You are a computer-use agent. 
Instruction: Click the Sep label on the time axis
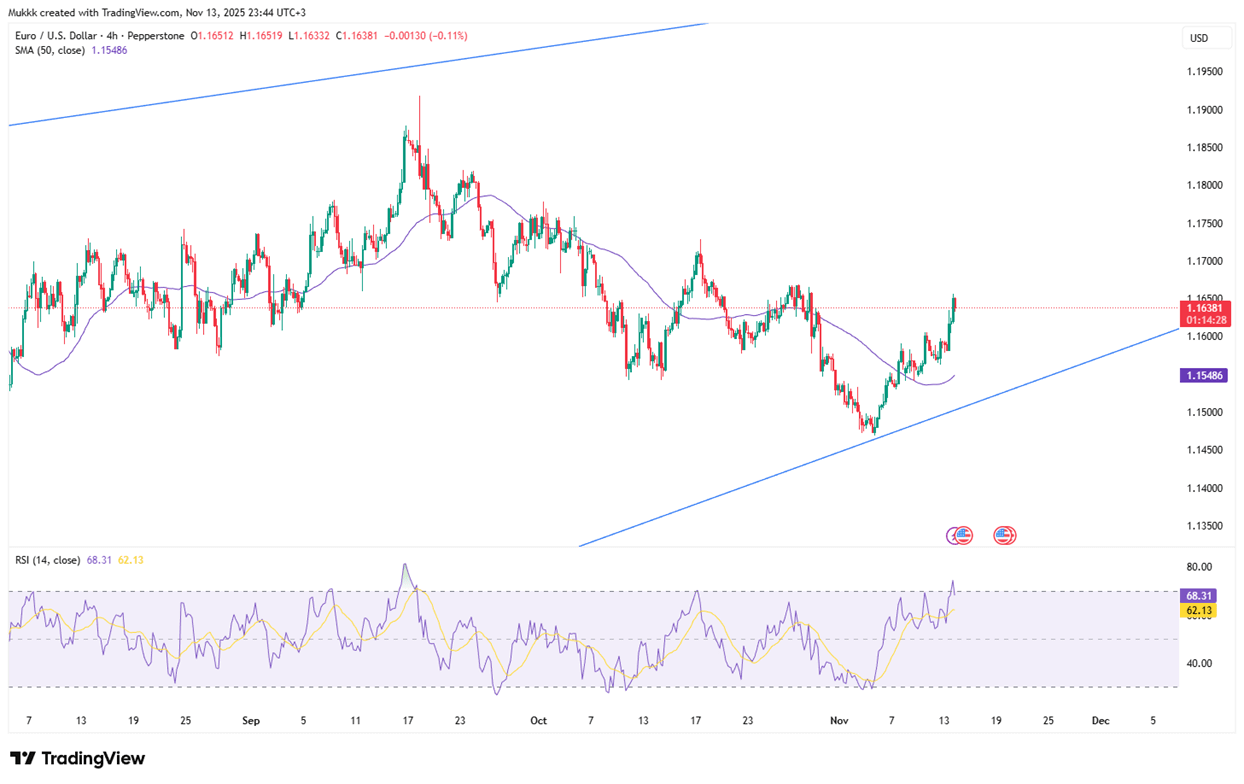[x=250, y=720]
